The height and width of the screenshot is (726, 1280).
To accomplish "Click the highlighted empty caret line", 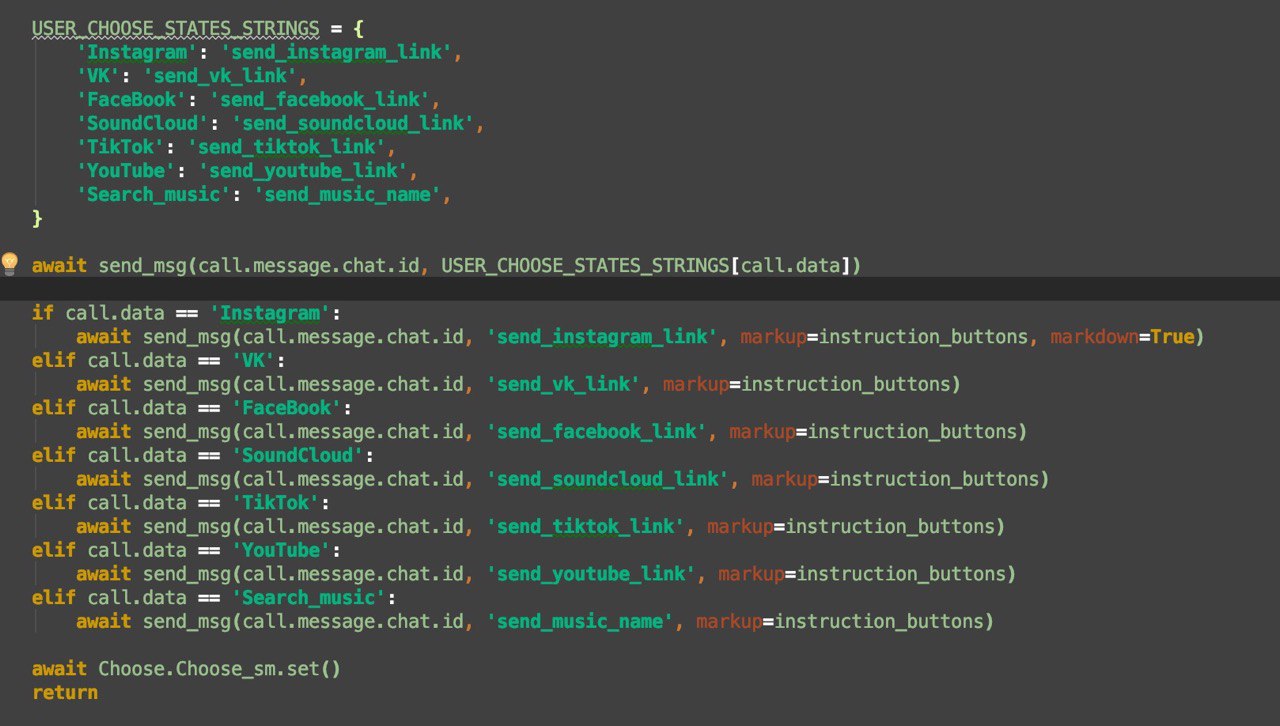I will coord(640,289).
